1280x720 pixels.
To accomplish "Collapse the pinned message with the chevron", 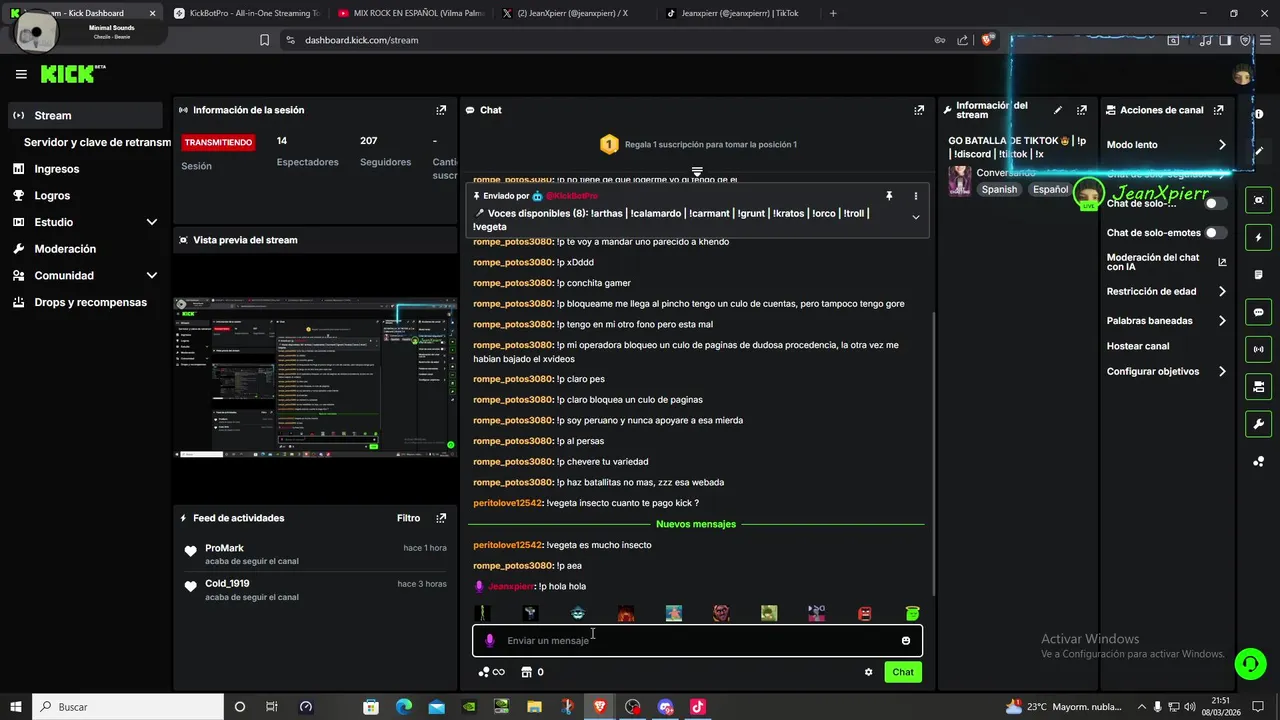I will click(x=915, y=217).
